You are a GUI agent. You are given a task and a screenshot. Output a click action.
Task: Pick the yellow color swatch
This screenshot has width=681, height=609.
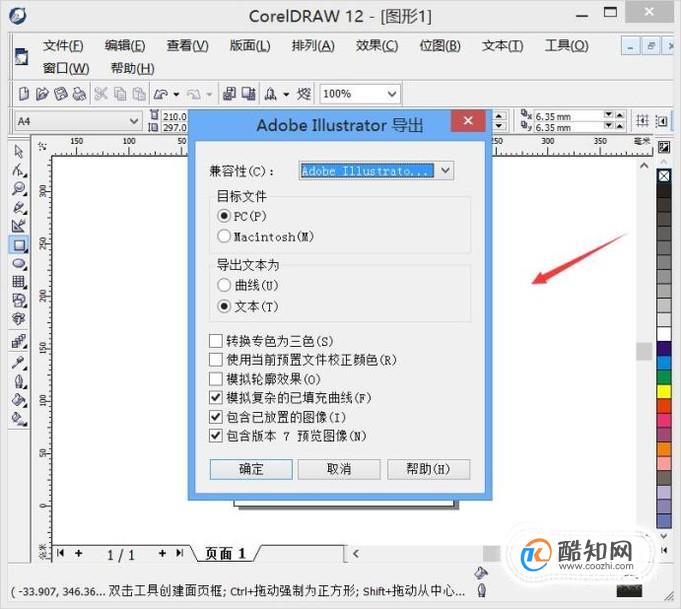pos(664,391)
